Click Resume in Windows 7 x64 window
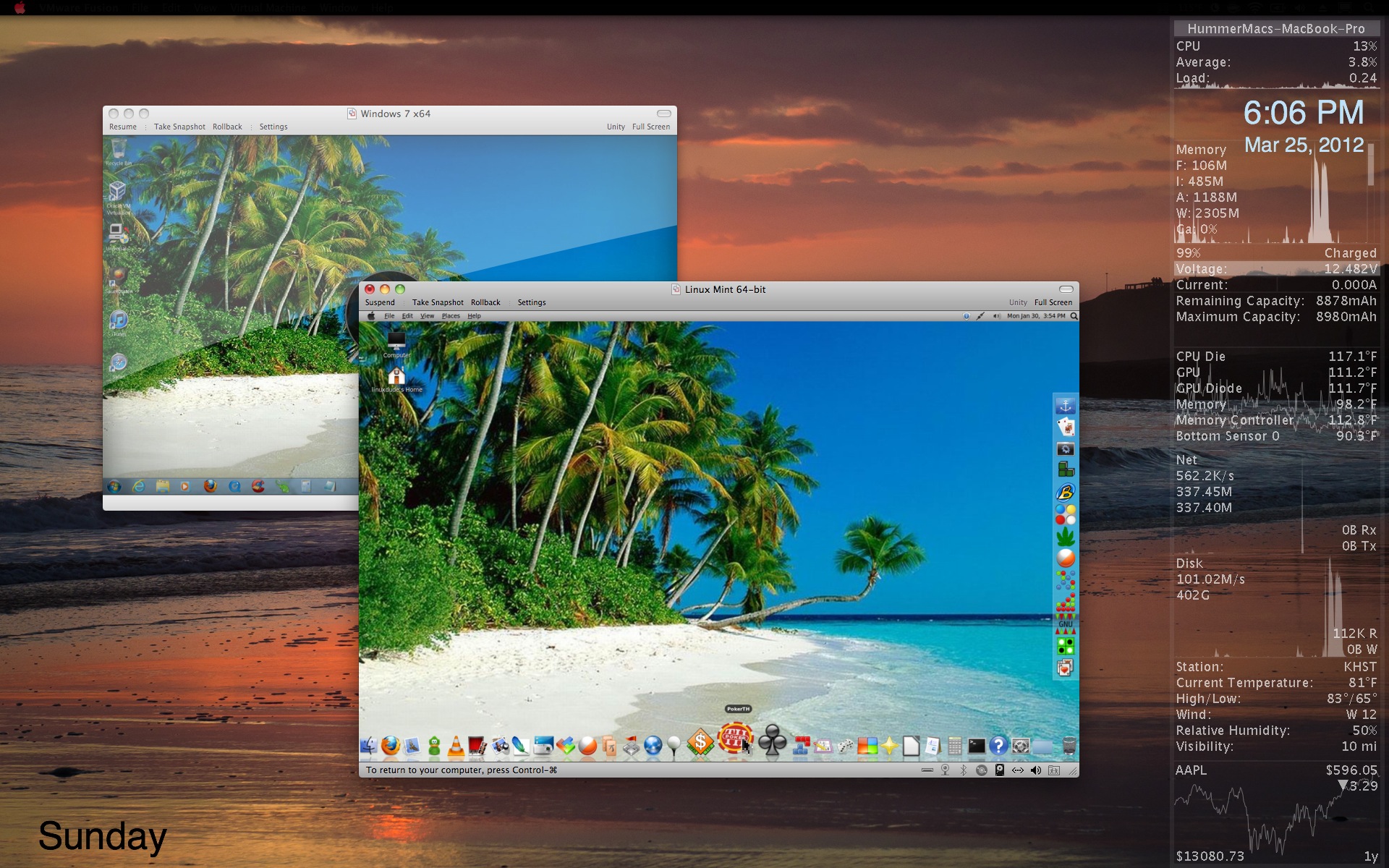1389x868 pixels. 123,127
